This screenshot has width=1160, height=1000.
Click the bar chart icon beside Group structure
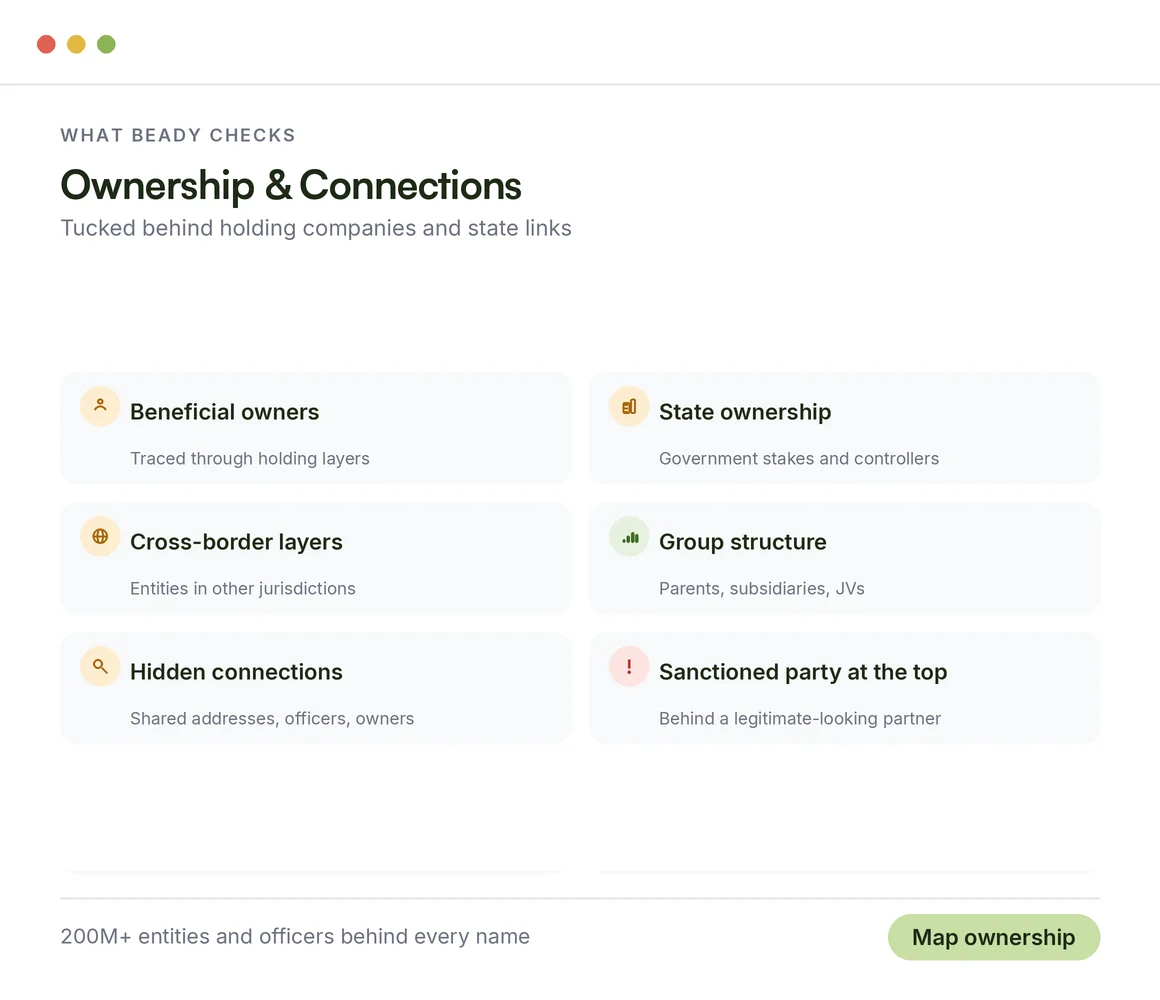click(629, 536)
